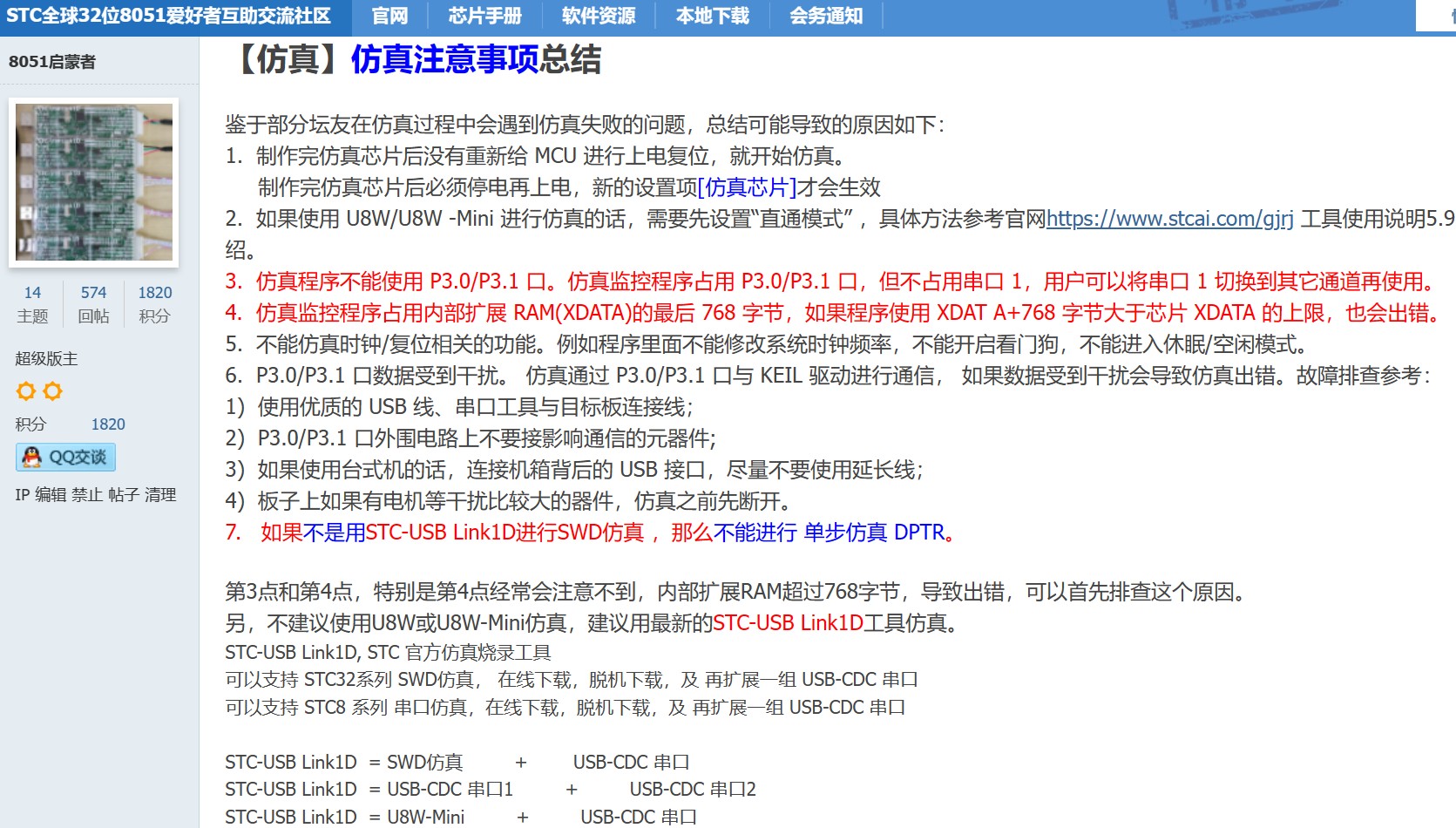
Task: Open the [仿真芯片] bracketed link
Action: (747, 187)
